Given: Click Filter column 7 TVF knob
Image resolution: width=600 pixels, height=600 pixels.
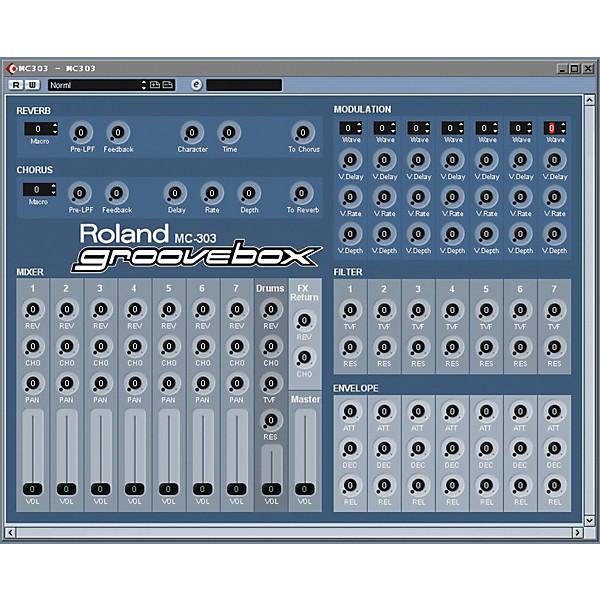Looking at the screenshot, I should pos(554,310).
